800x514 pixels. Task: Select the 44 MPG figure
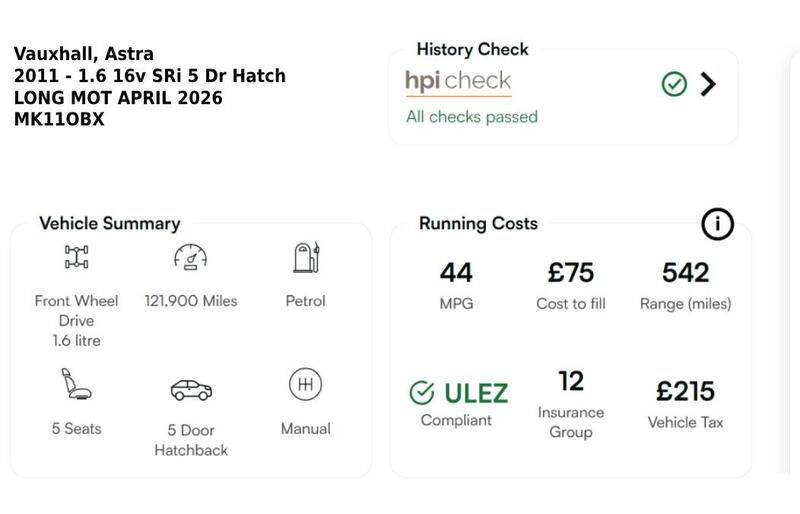(x=456, y=273)
